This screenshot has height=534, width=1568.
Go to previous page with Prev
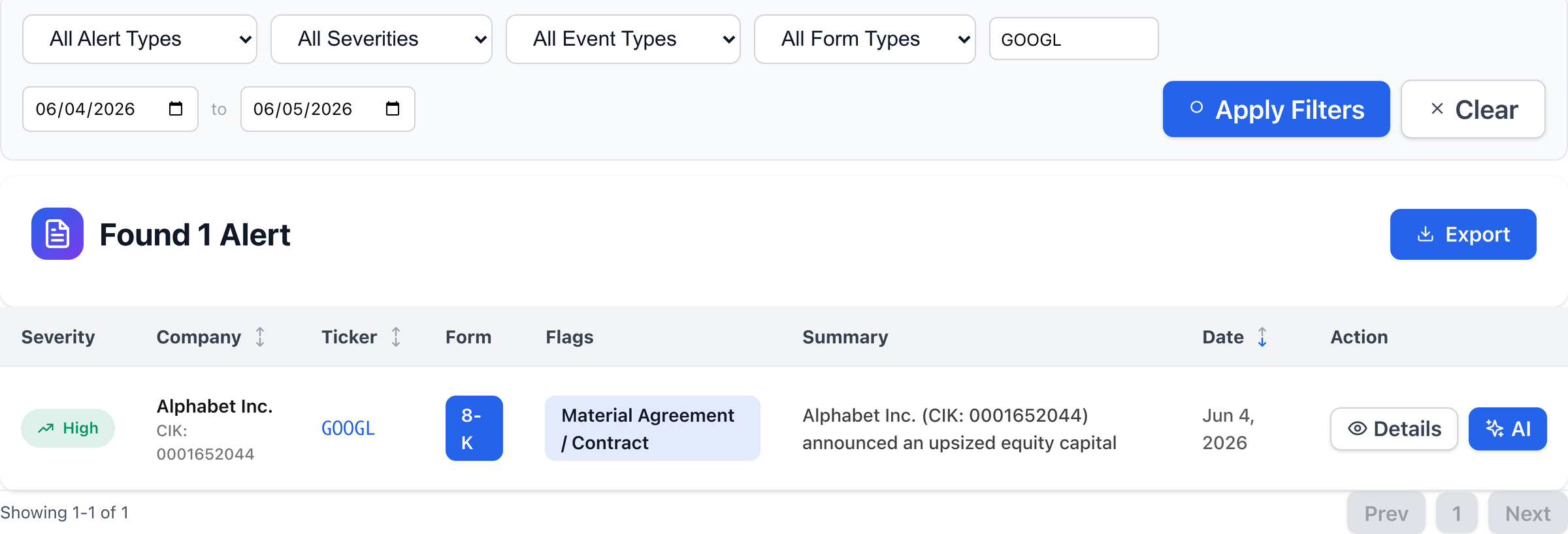(x=1386, y=514)
